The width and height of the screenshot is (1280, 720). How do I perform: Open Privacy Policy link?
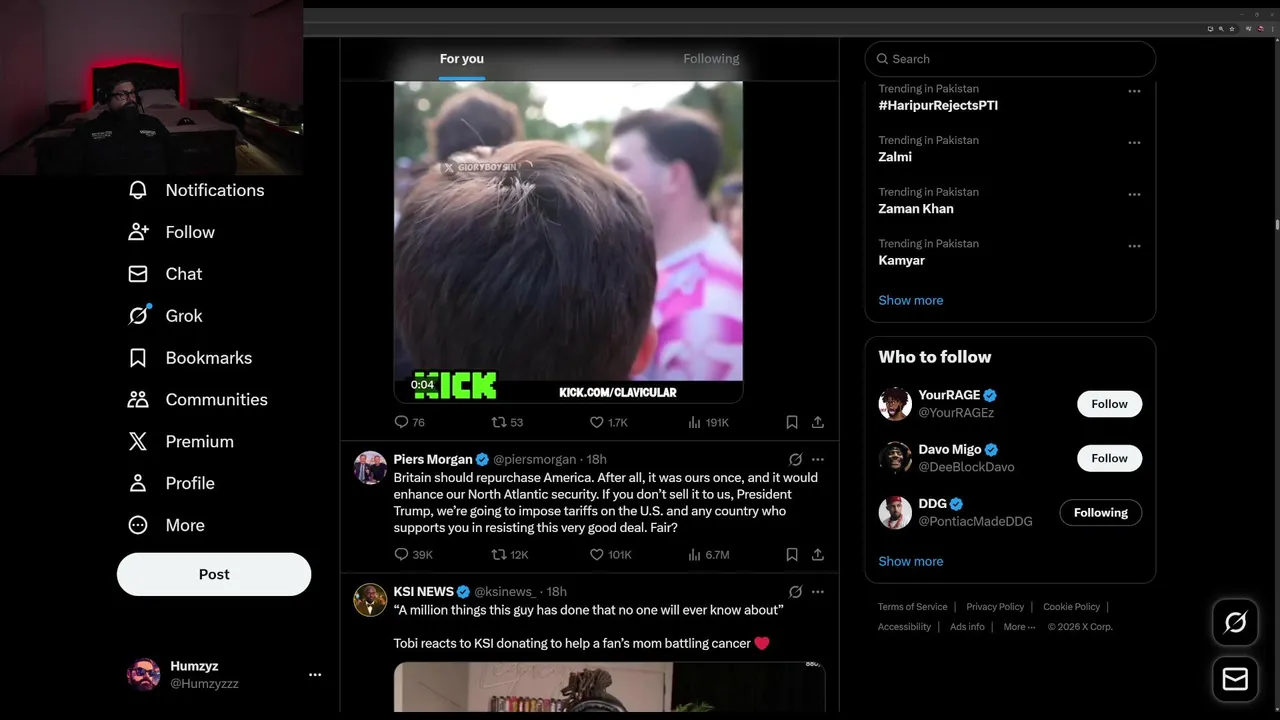coord(995,607)
